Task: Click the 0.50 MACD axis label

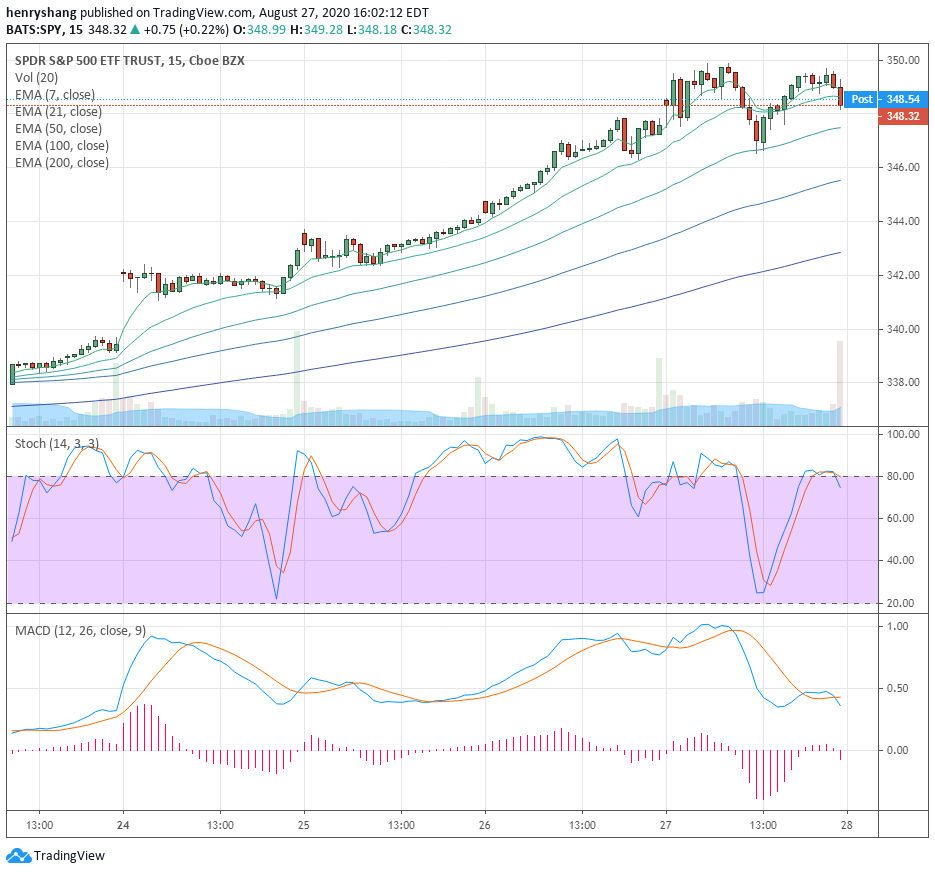Action: pyautogui.click(x=898, y=689)
